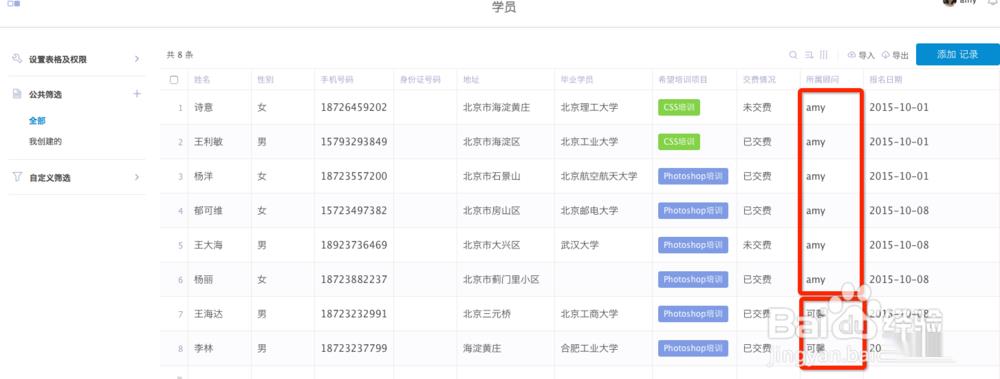Click the address 北京市蓟门里小区
The width and height of the screenshot is (1000, 379).
click(501, 279)
